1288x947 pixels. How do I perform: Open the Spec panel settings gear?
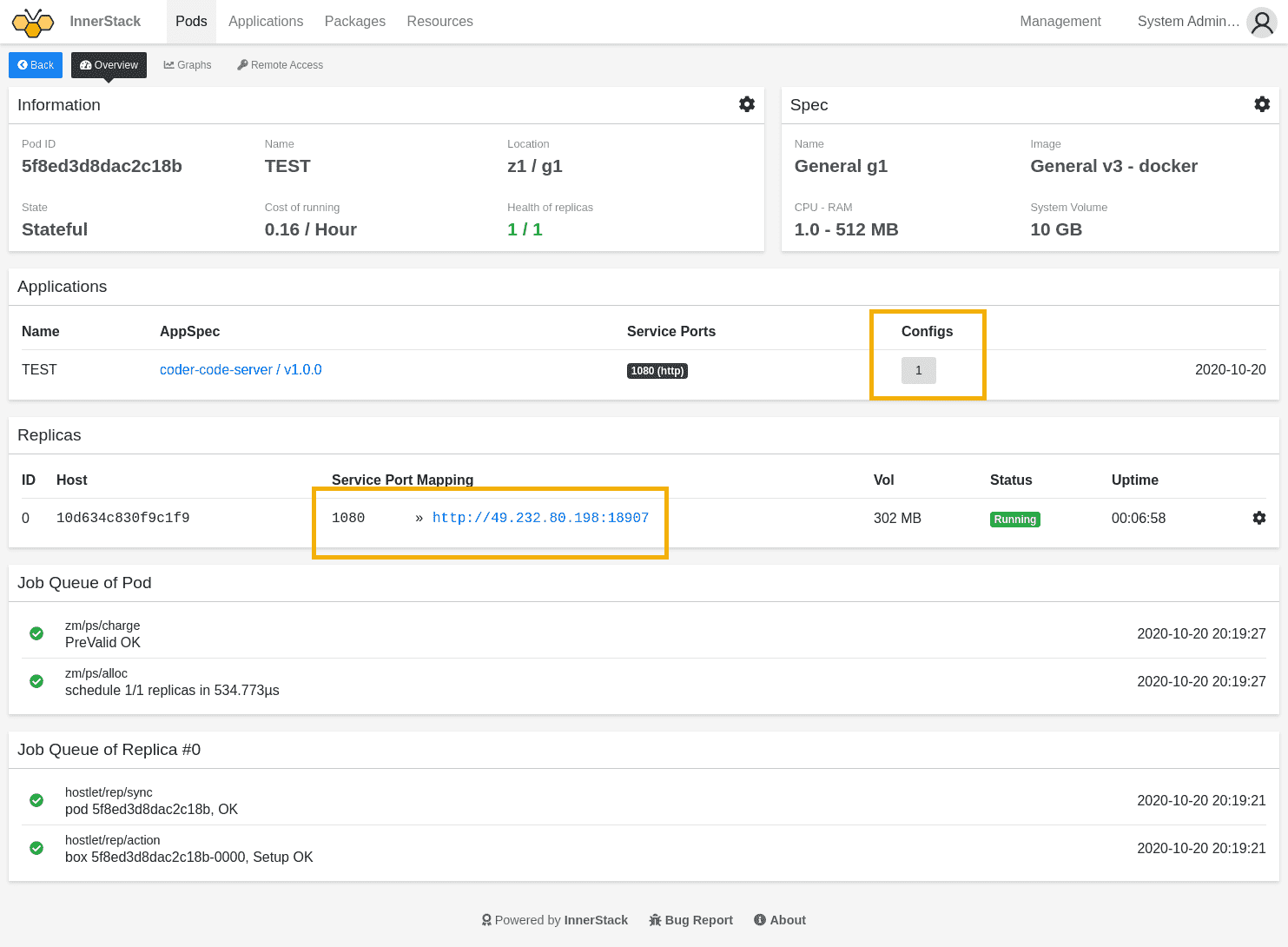click(1262, 104)
